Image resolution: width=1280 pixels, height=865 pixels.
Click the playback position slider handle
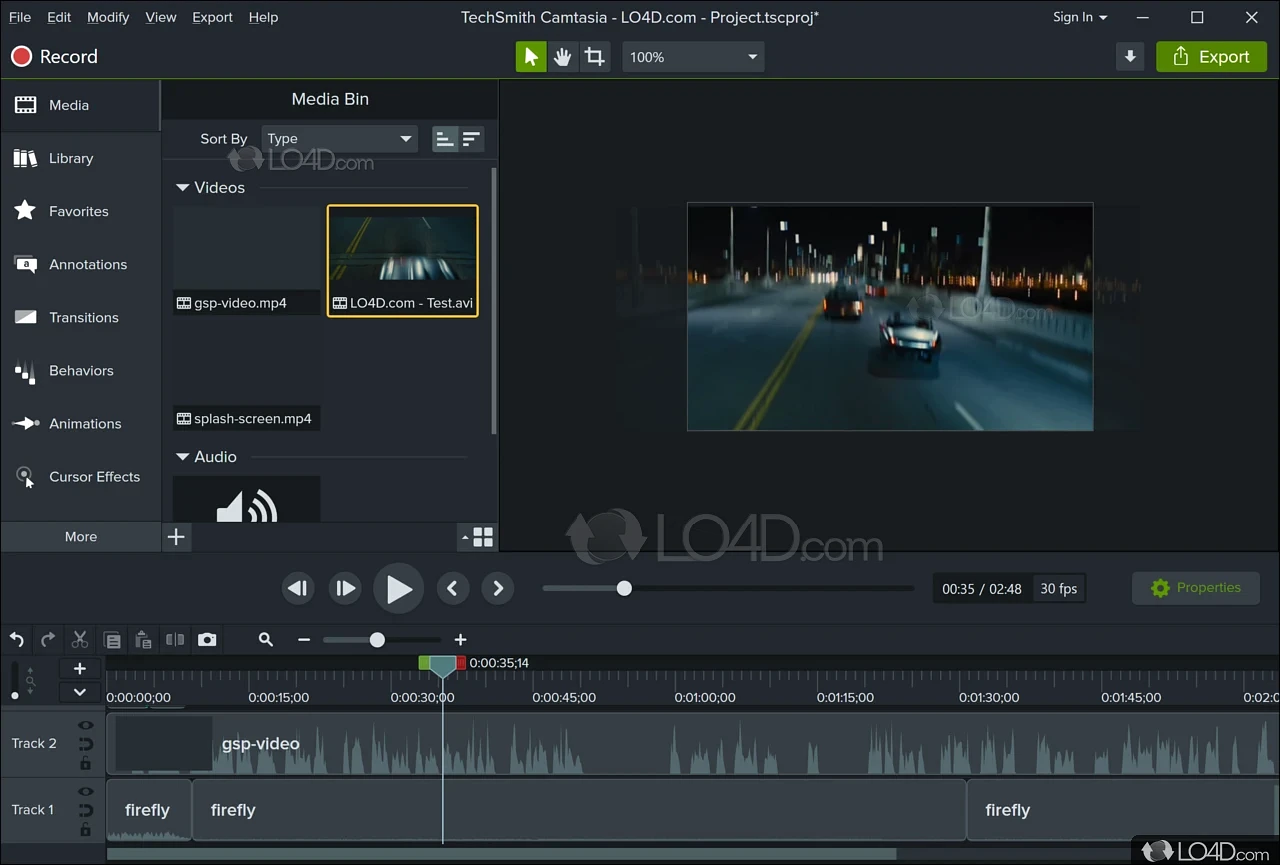[x=624, y=588]
